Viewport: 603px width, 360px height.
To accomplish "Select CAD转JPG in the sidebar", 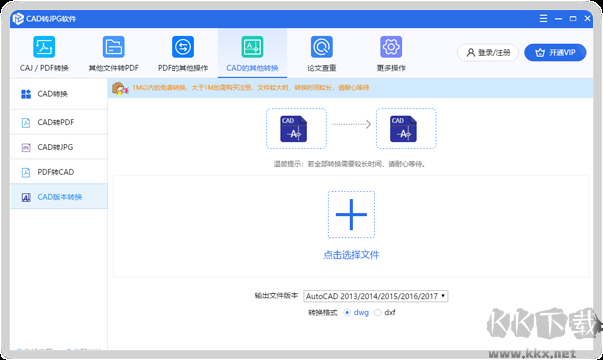I will [59, 147].
